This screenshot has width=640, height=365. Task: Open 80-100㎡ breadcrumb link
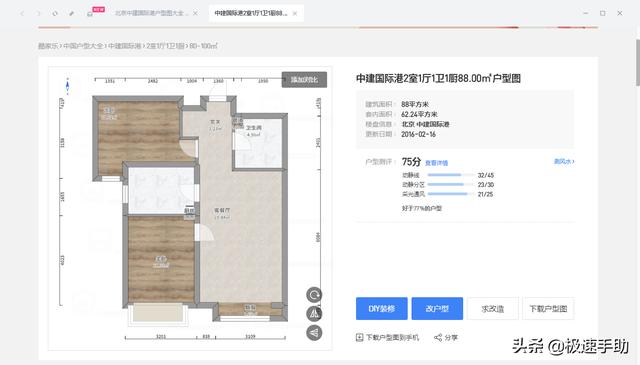click(203, 46)
